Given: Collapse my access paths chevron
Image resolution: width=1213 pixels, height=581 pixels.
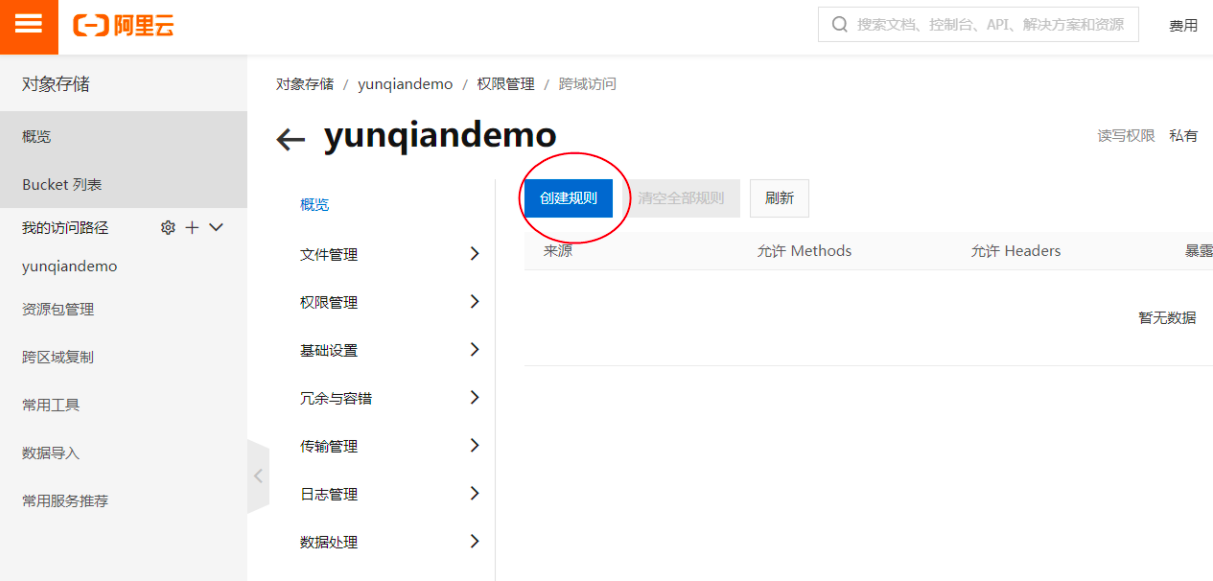Looking at the screenshot, I should (216, 228).
